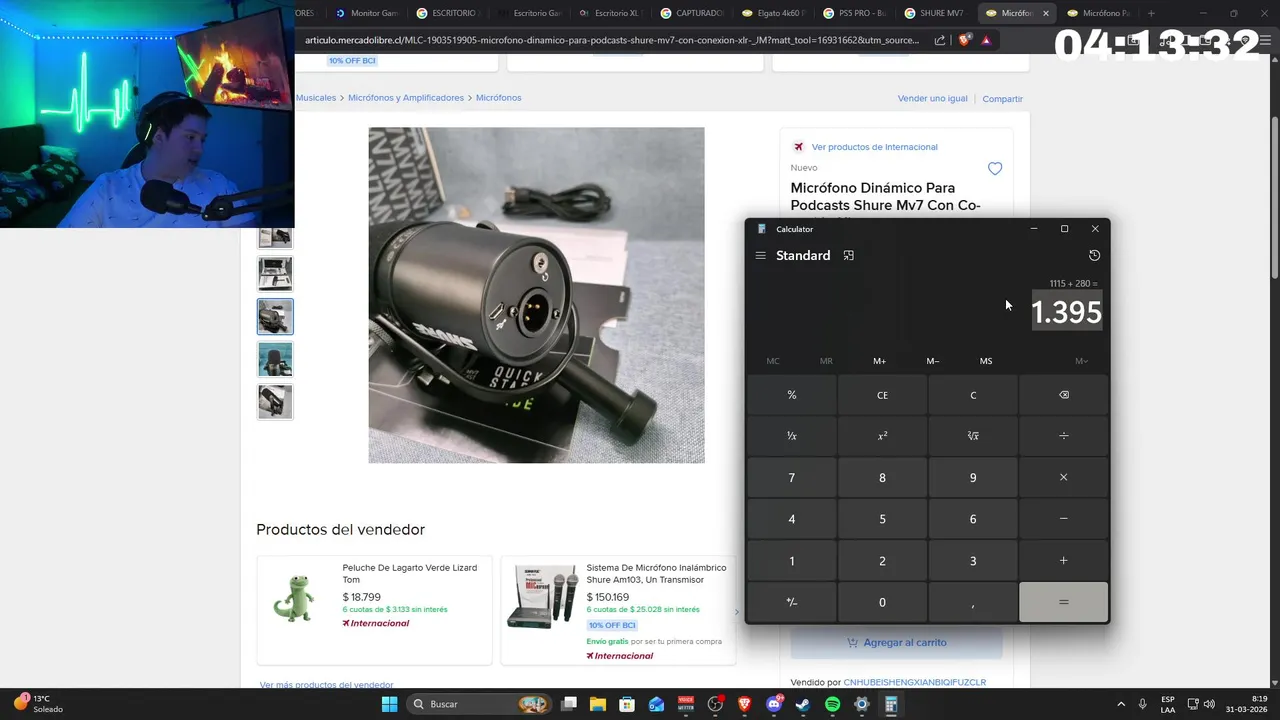Click Ver más productos del vendedor
The width and height of the screenshot is (1280, 720).
tap(326, 685)
